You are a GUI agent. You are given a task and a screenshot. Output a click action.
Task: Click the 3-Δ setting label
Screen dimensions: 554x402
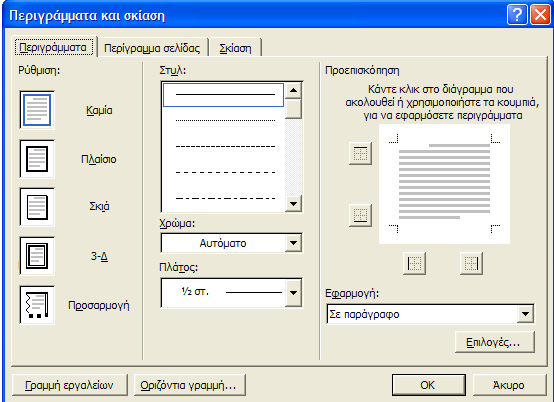click(99, 256)
